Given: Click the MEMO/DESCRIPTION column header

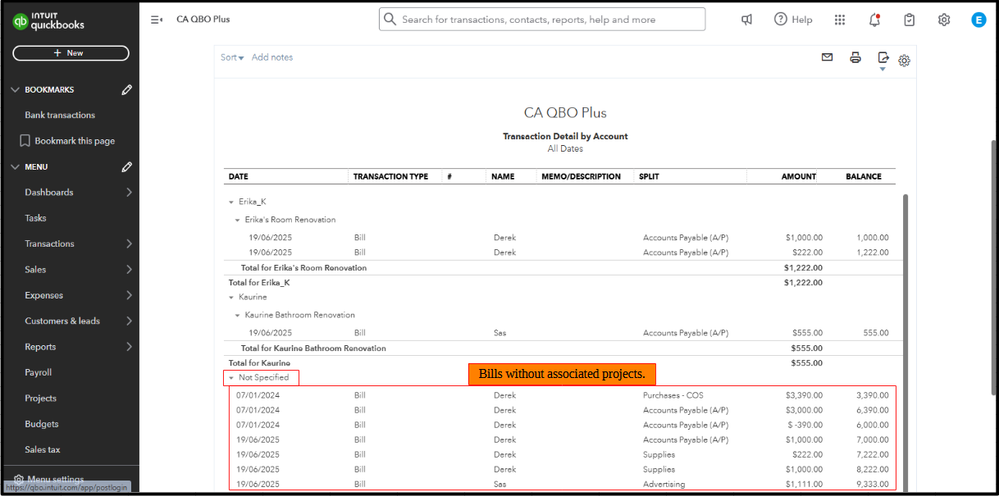Looking at the screenshot, I should (x=581, y=176).
